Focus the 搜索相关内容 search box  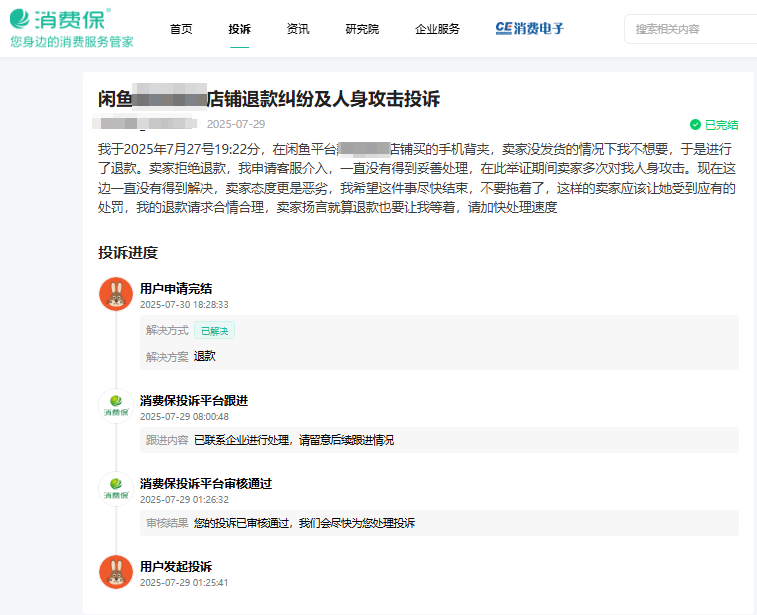690,29
